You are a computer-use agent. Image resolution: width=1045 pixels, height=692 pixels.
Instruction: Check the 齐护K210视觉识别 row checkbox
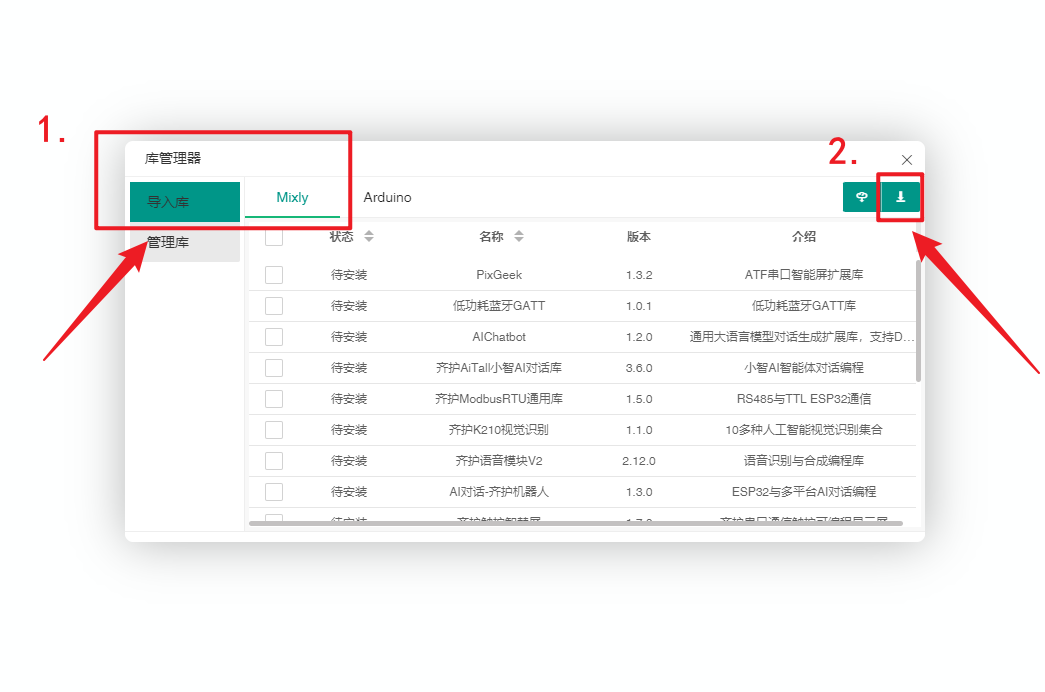[x=274, y=430]
